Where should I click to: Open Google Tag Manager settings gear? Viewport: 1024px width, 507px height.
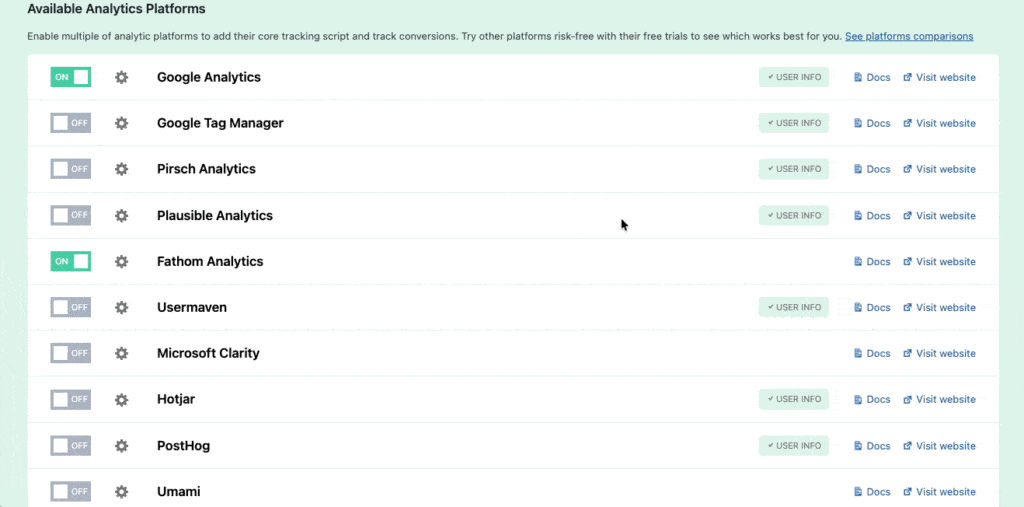pyautogui.click(x=121, y=123)
